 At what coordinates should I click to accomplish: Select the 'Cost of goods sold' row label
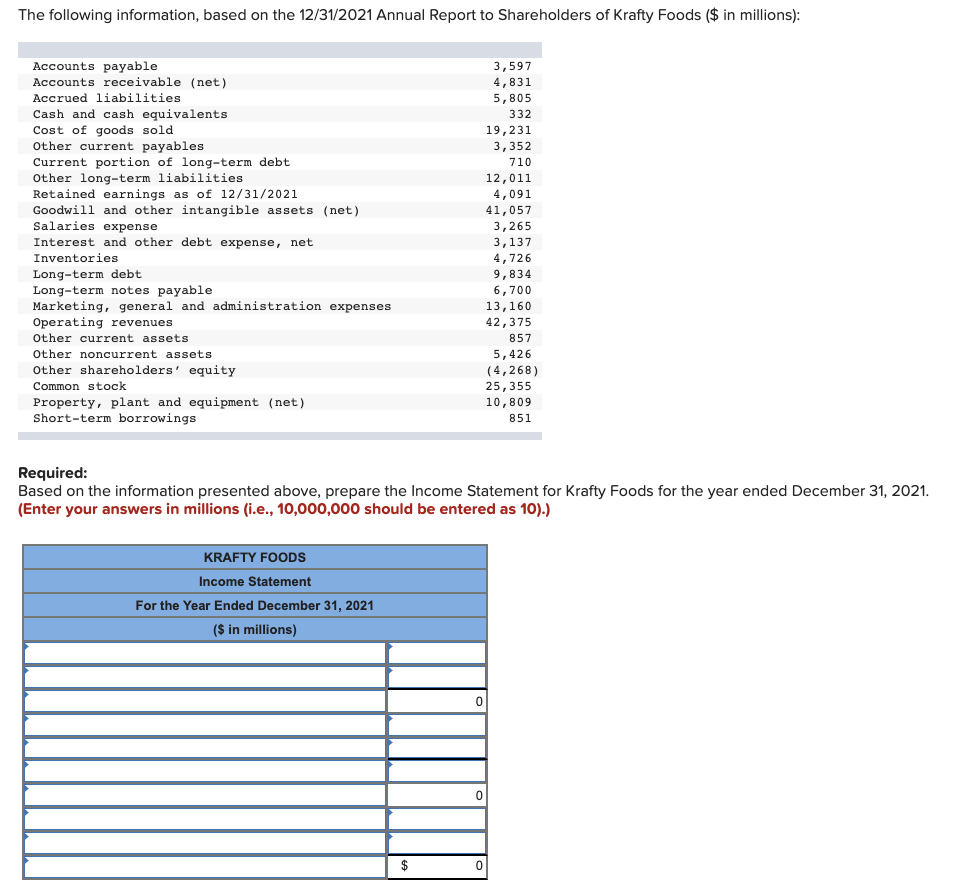[x=103, y=130]
